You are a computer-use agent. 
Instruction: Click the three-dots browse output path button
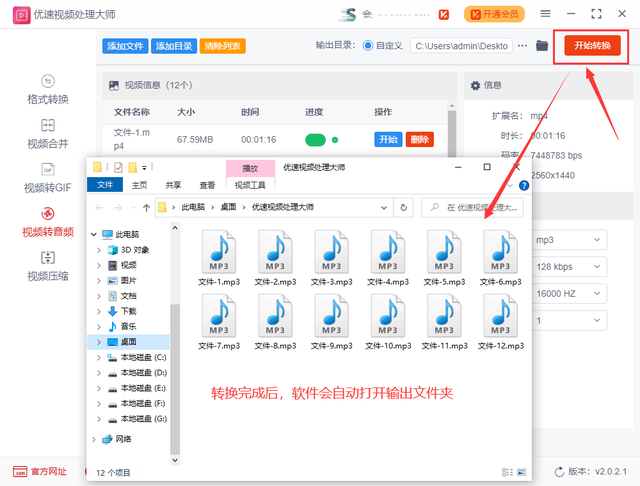click(522, 46)
